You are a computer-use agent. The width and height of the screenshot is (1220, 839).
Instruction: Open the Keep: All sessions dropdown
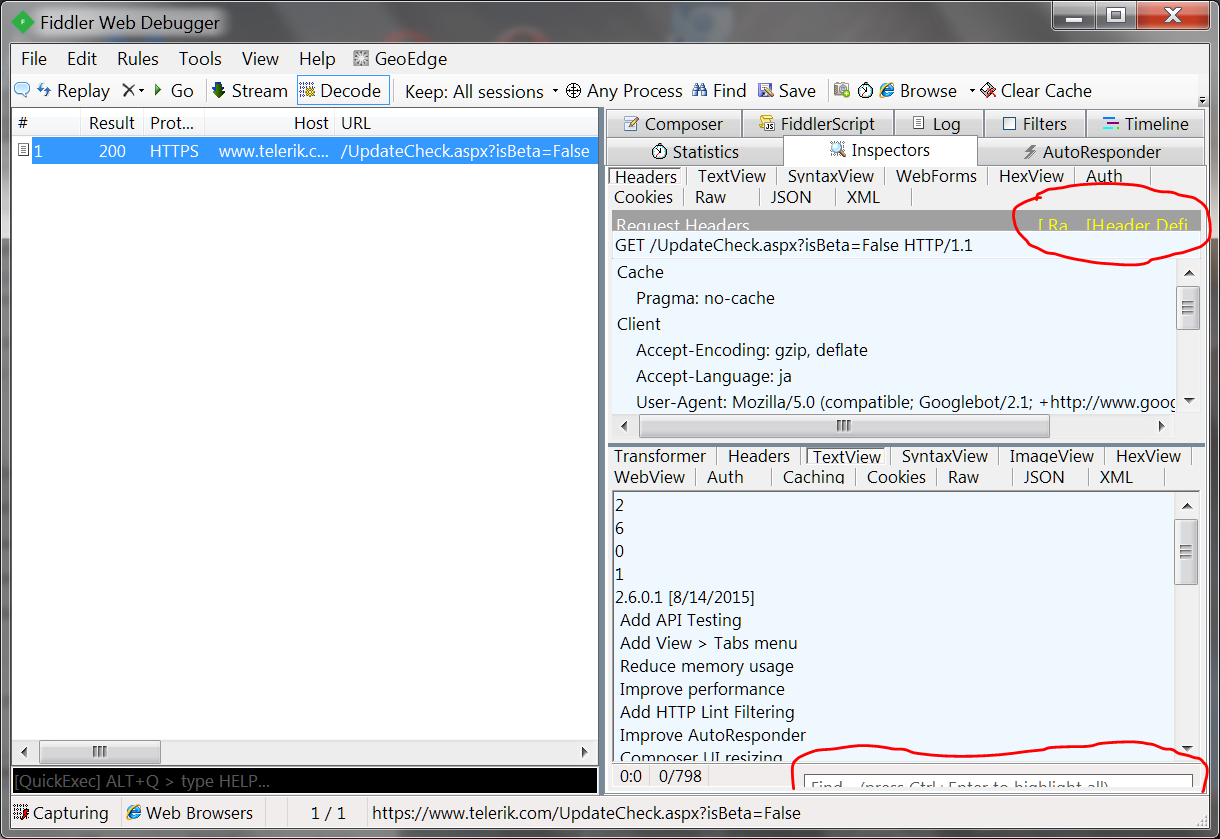pos(481,91)
